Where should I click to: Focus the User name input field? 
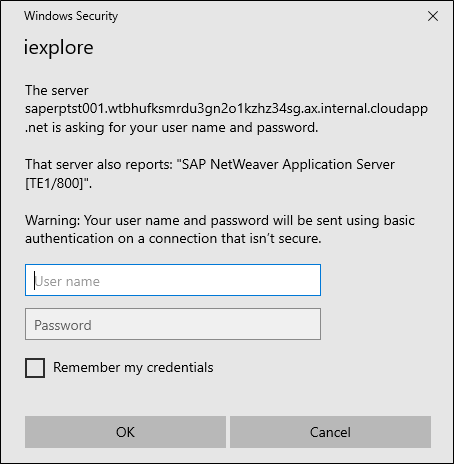tap(173, 280)
